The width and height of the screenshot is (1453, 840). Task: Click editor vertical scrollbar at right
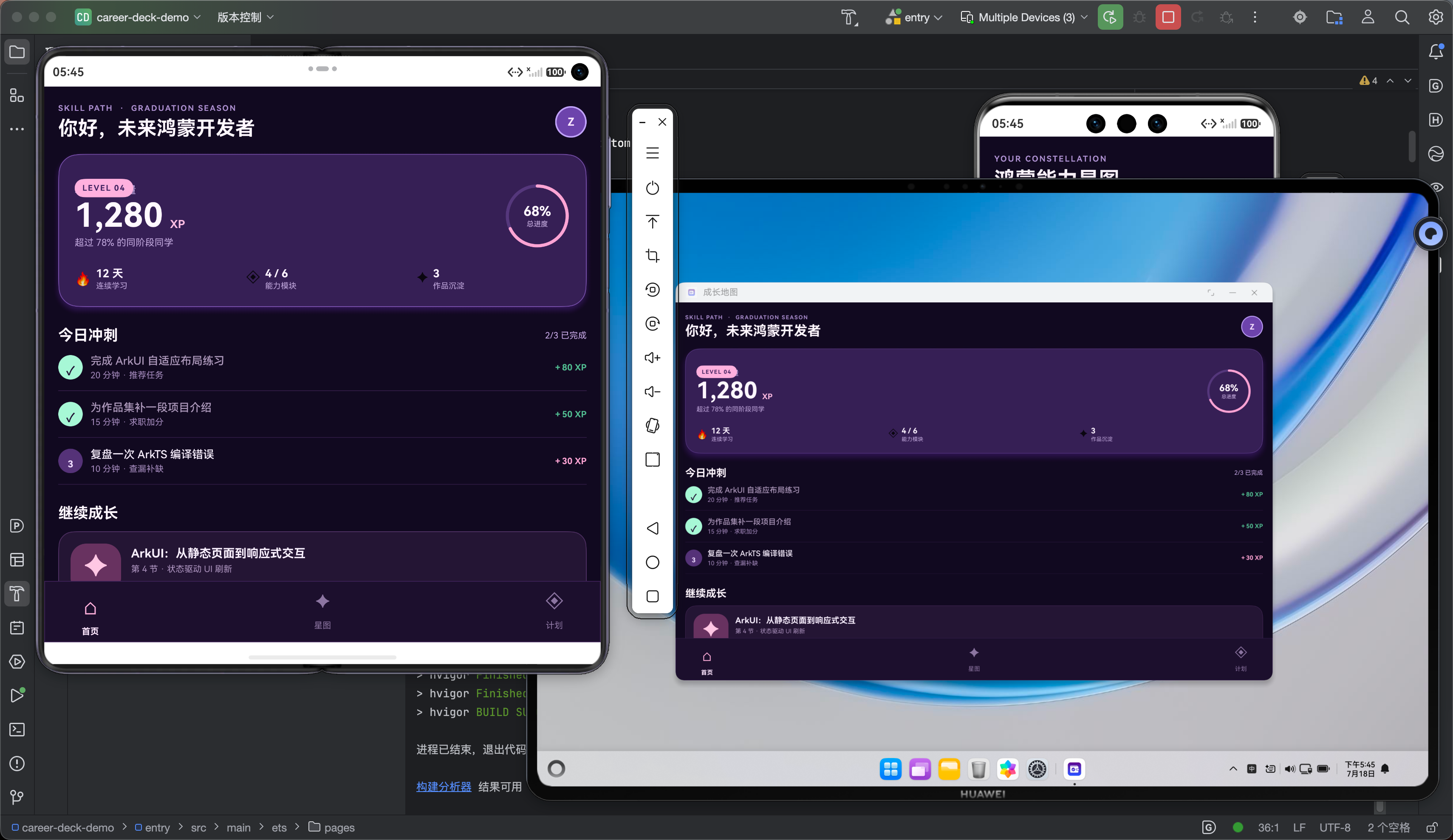[1412, 147]
